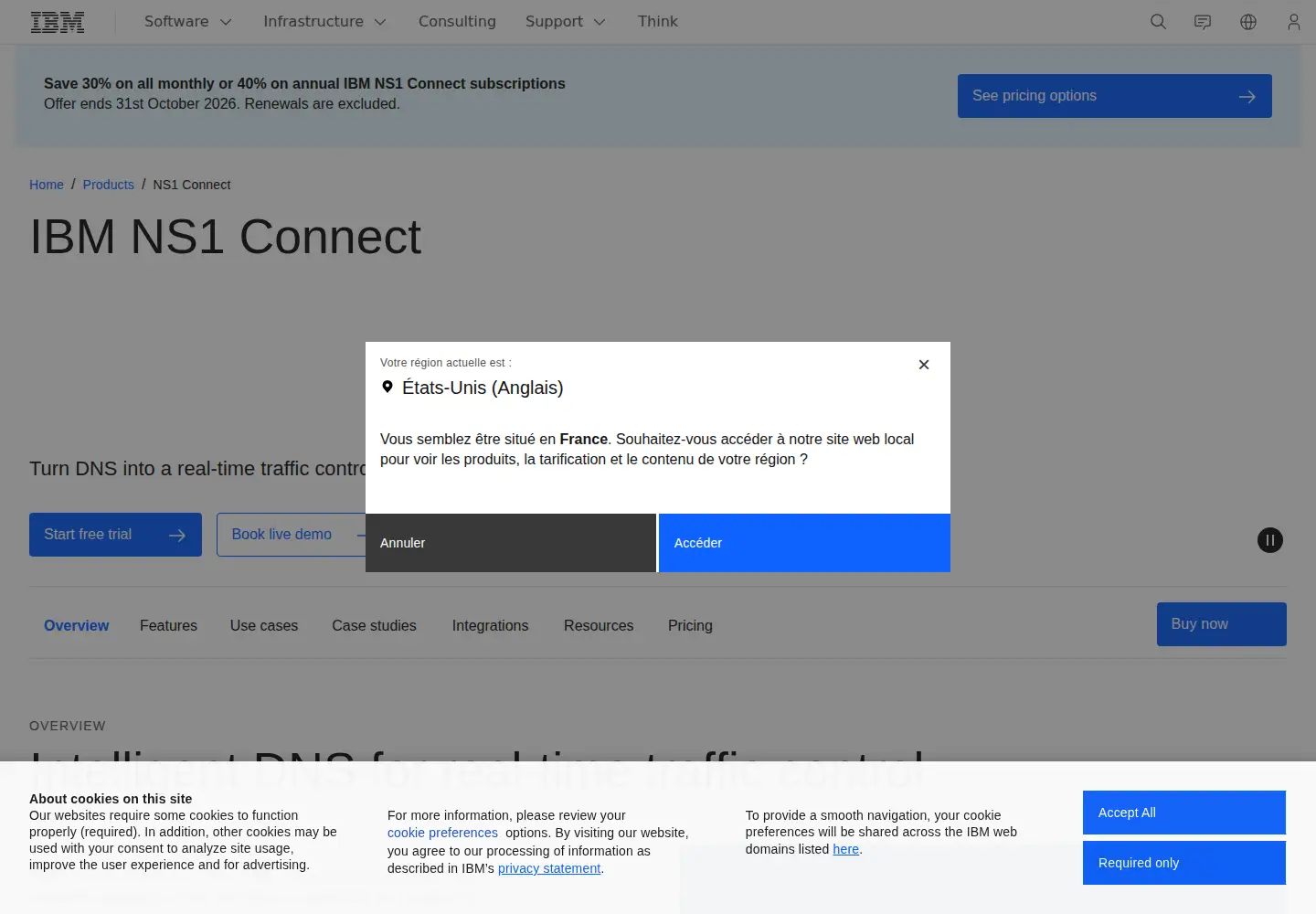Open the 'here' domains link
This screenshot has height=914, width=1316.
(x=846, y=849)
